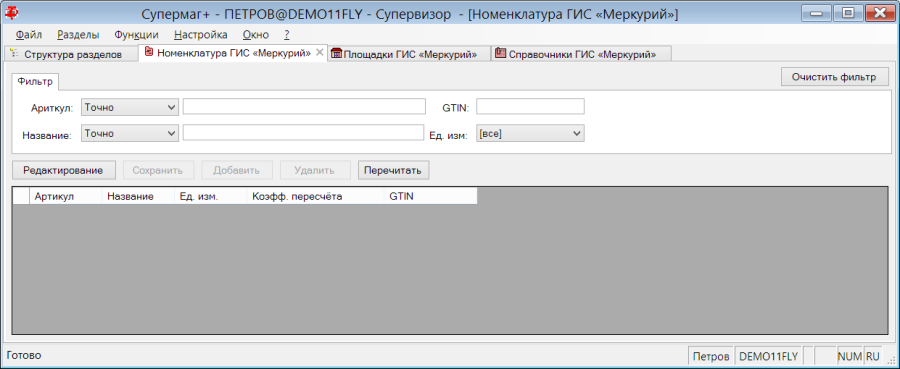Screen dimensions: 900x369
Task: Click the Площадки ГИС «Меркурий» tab icon
Action: pyautogui.click(x=337, y=54)
